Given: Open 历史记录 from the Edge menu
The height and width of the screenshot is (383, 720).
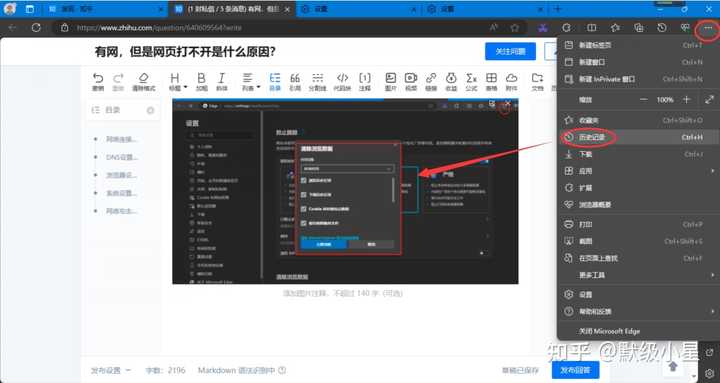Looking at the screenshot, I should 637,137.
